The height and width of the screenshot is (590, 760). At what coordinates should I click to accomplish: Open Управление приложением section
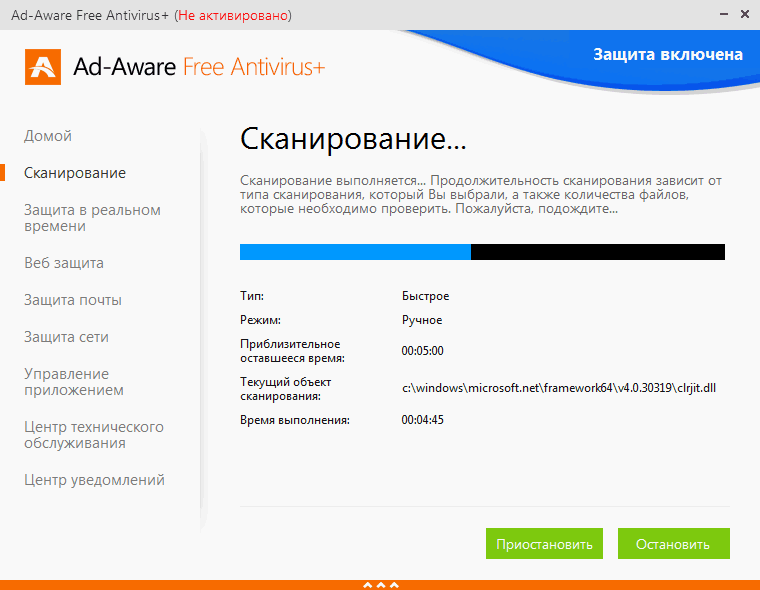74,382
